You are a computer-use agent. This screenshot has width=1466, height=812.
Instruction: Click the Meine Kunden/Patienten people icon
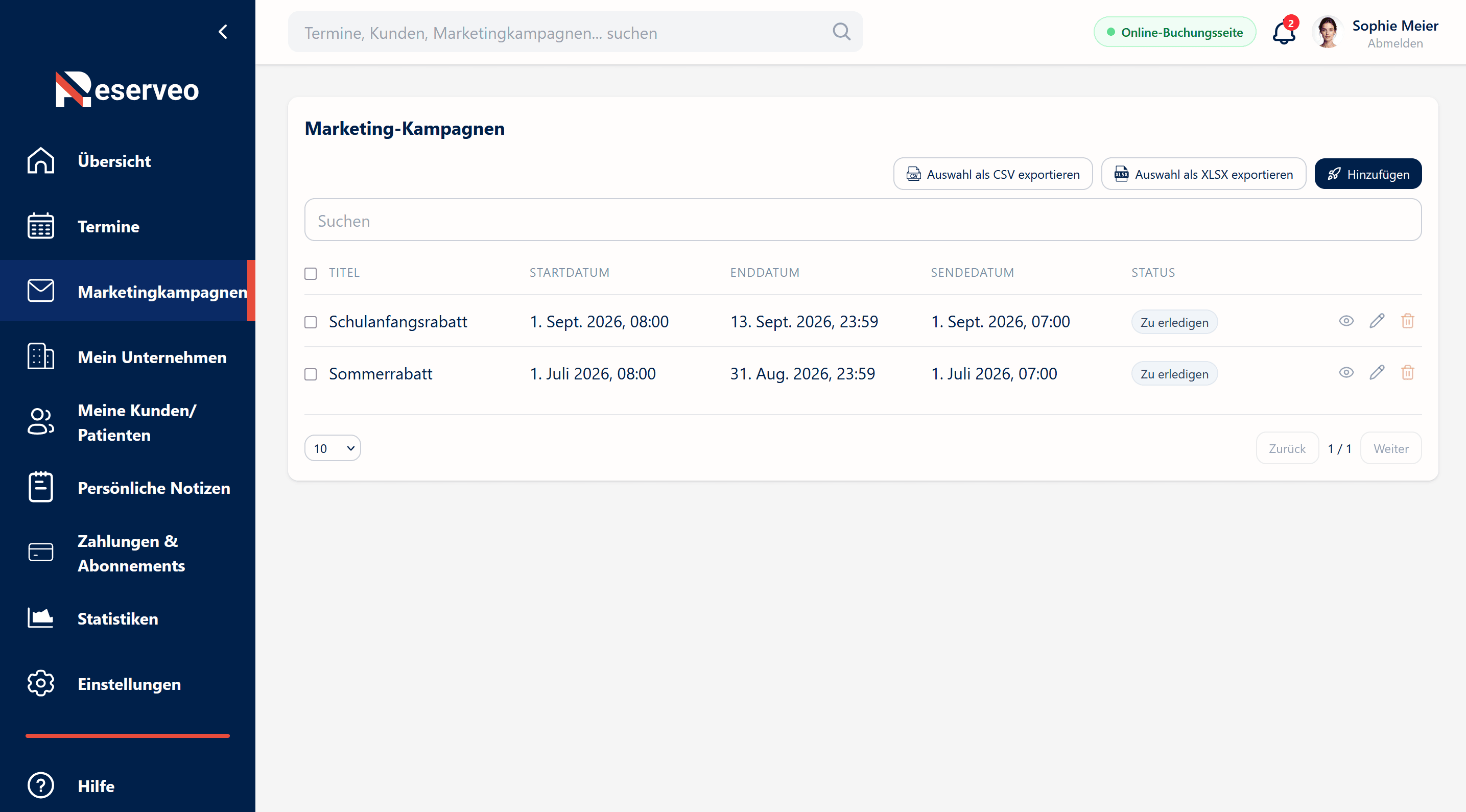[40, 422]
